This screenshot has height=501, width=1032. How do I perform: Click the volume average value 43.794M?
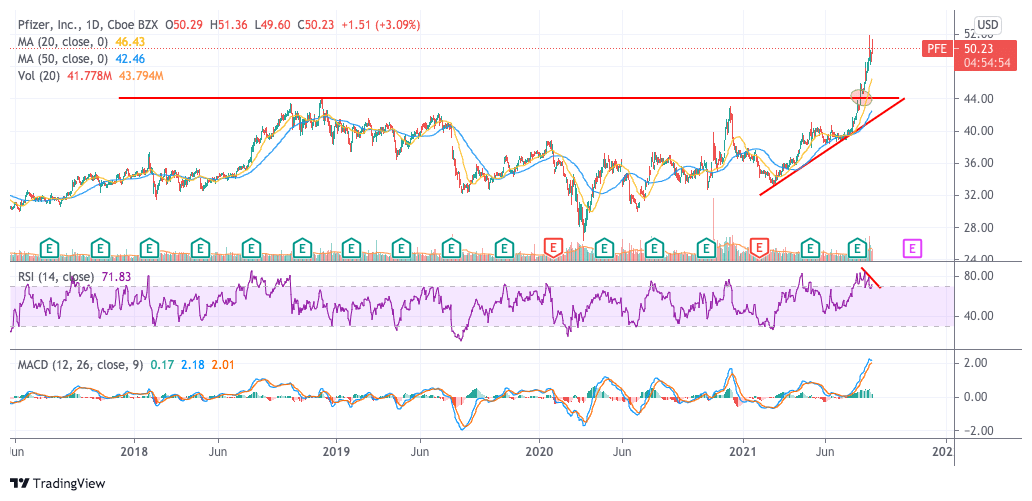(x=140, y=76)
